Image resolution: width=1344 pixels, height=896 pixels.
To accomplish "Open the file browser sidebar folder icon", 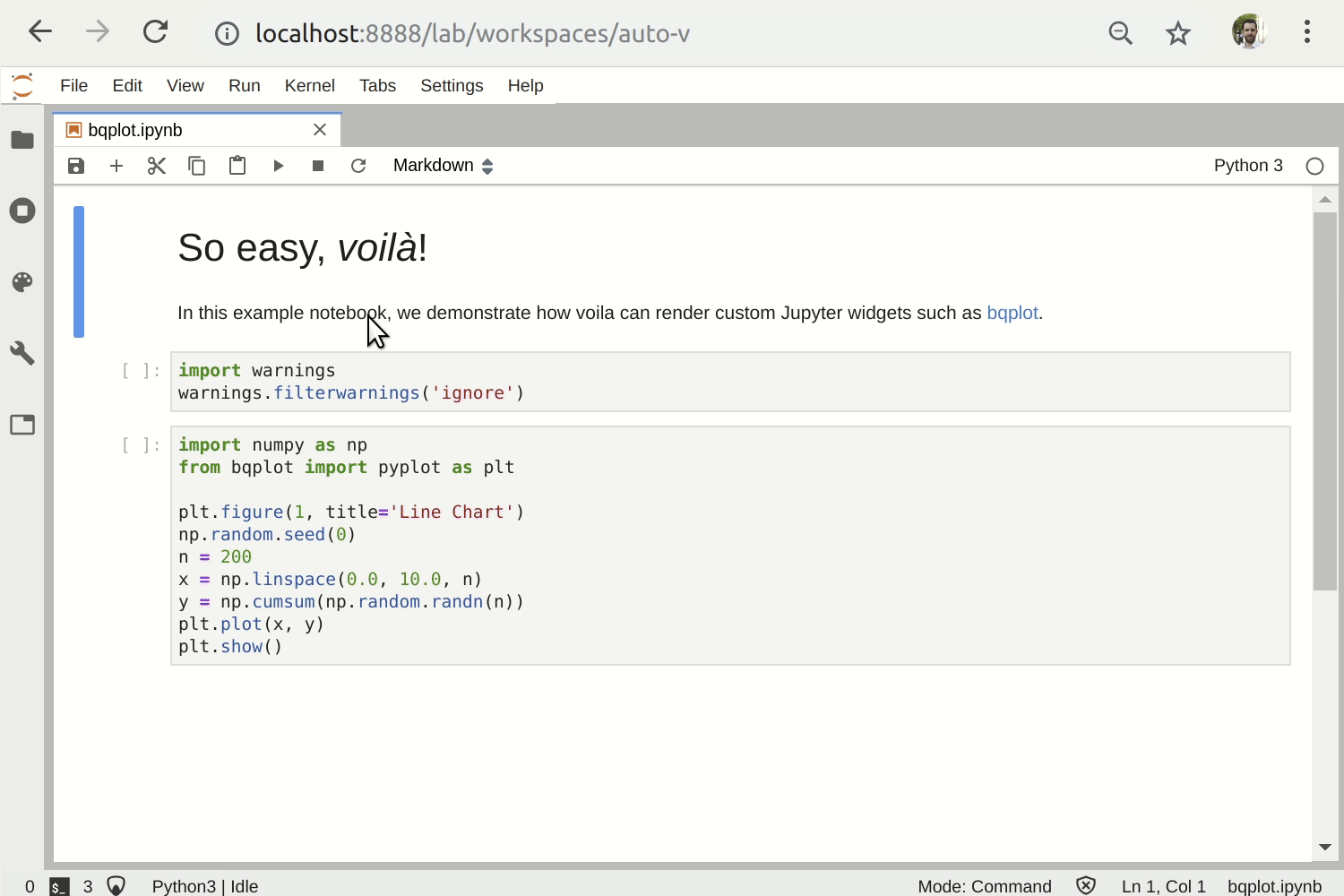I will [x=22, y=140].
